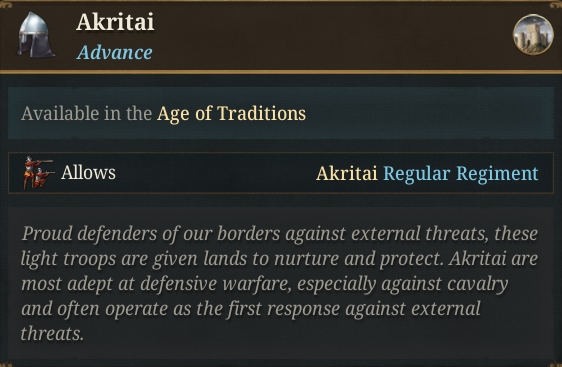562x367 pixels.
Task: Click the round castle emblem icon
Action: pos(533,35)
